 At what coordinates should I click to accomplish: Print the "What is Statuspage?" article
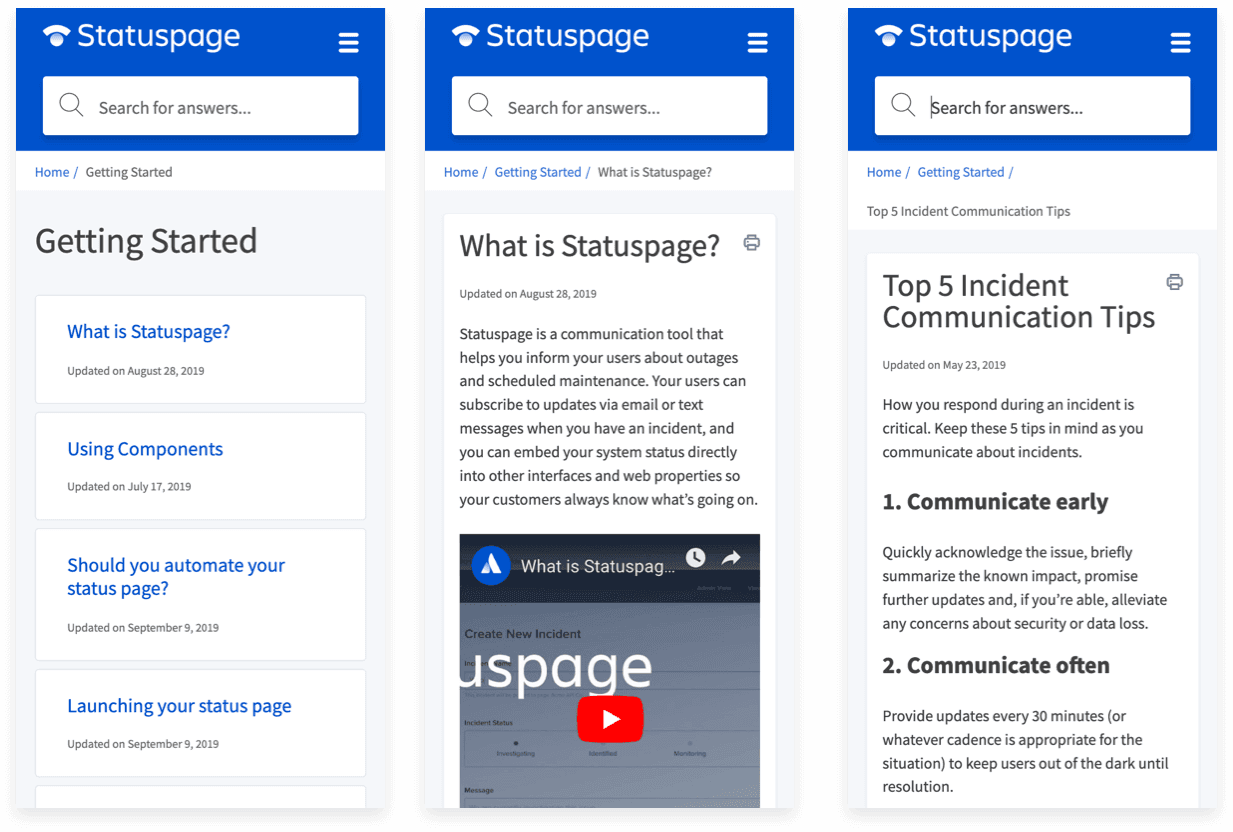coord(751,242)
